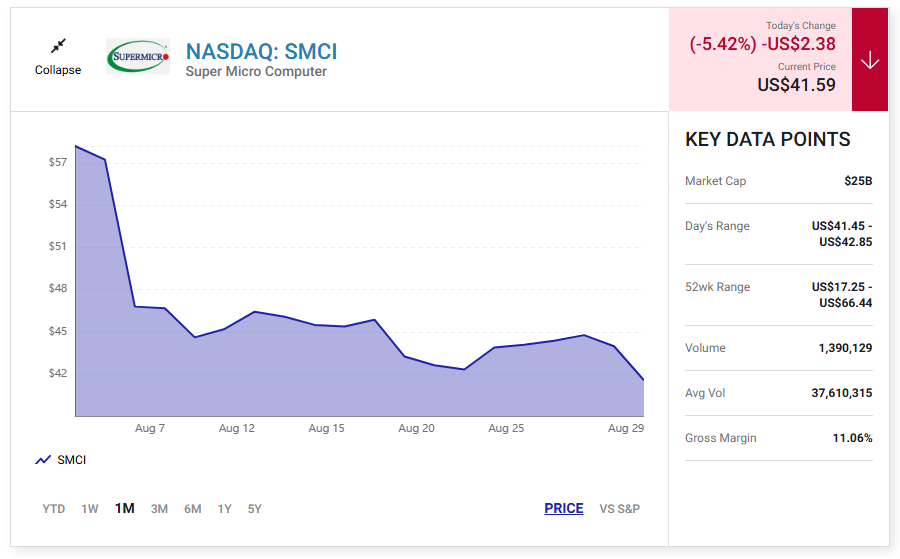The image size is (900, 559).
Task: Click the Today's Change label
Action: pos(801,26)
